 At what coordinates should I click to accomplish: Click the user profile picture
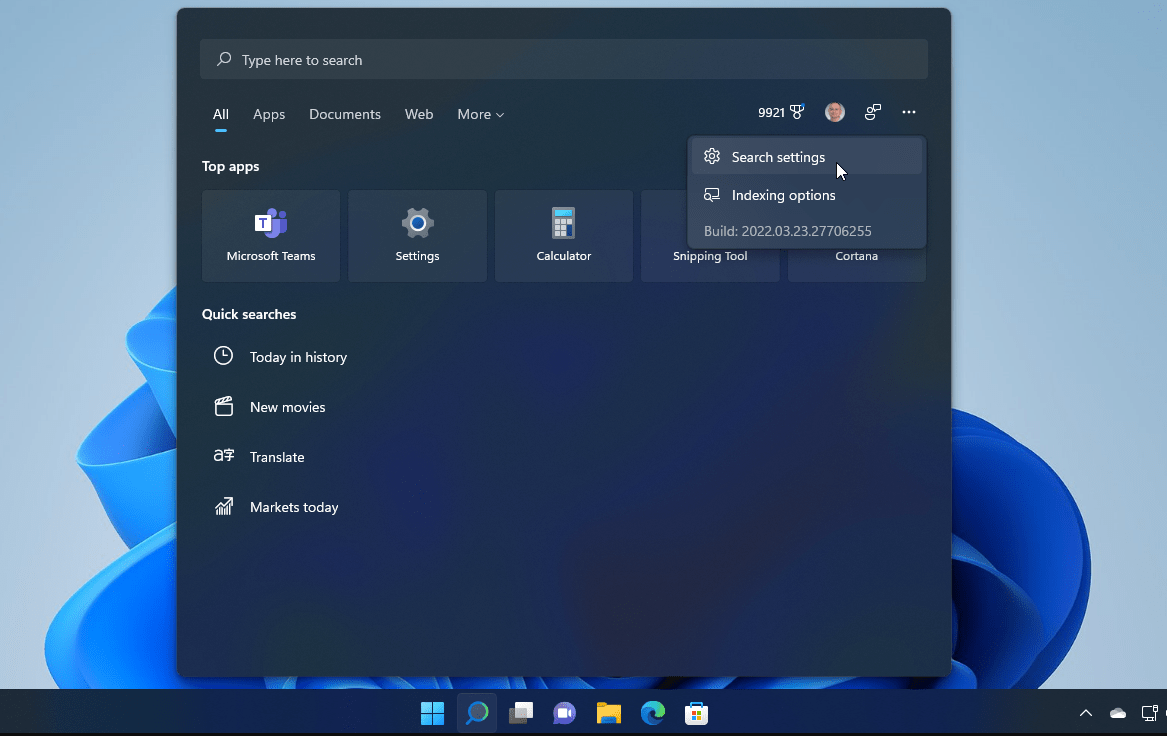coord(834,112)
